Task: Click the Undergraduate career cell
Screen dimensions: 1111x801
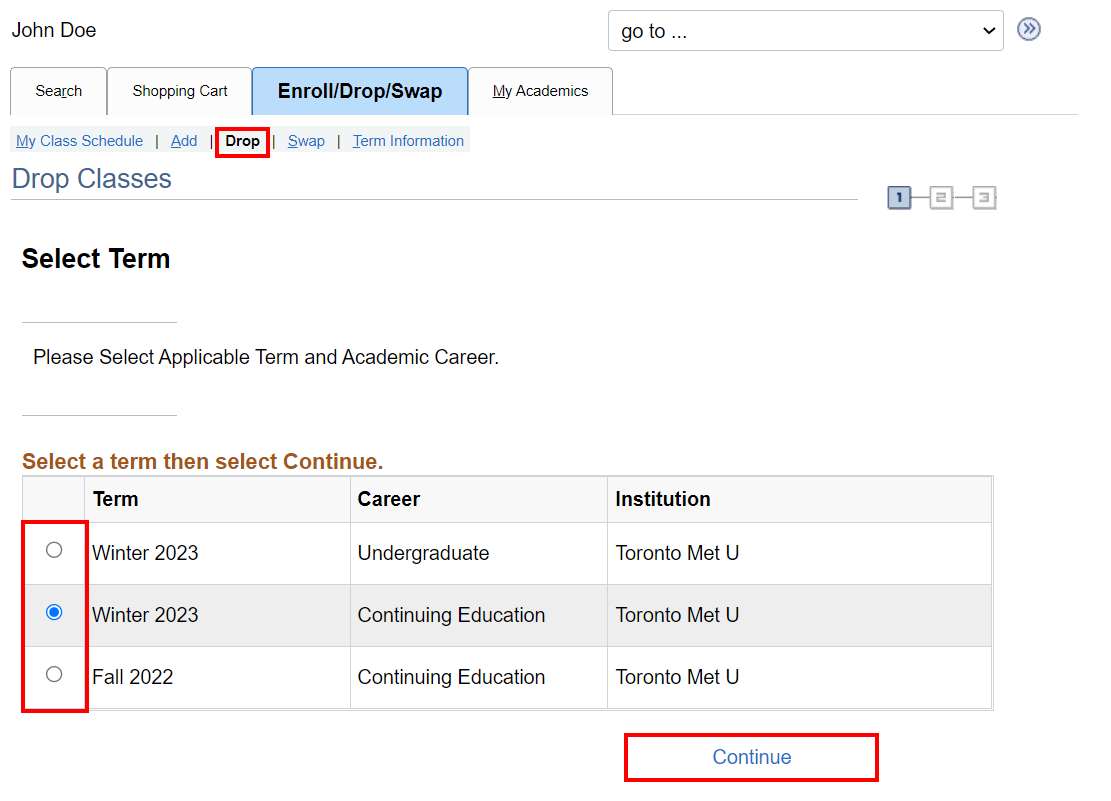Action: [423, 553]
